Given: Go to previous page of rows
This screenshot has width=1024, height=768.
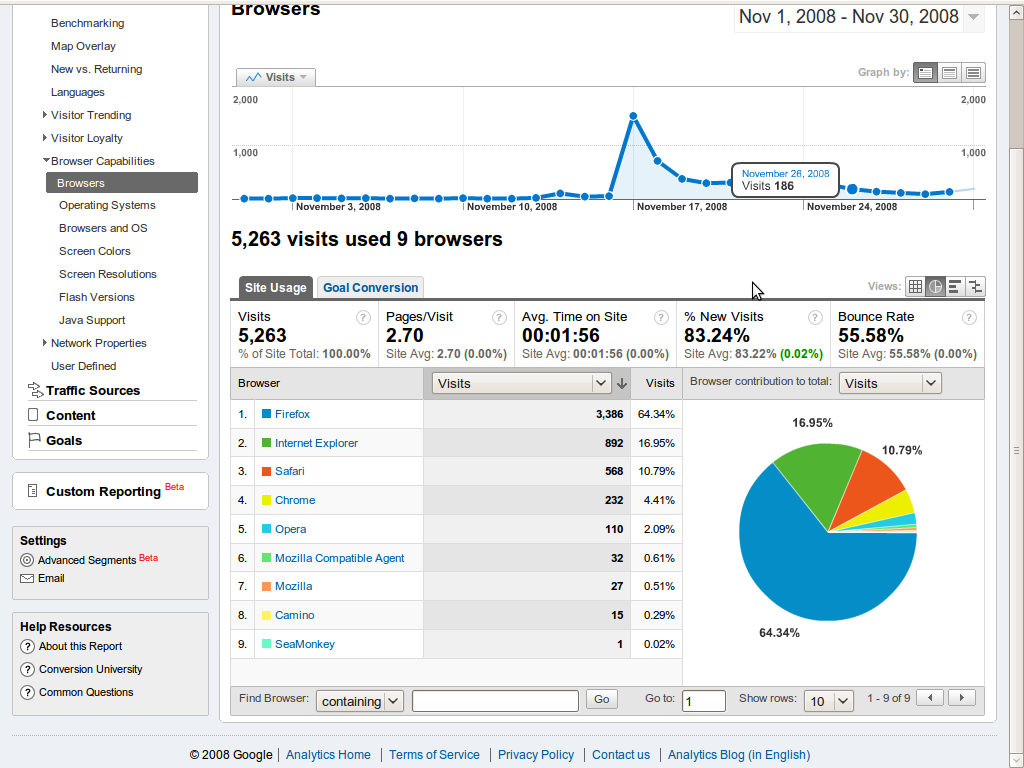Looking at the screenshot, I should [930, 697].
